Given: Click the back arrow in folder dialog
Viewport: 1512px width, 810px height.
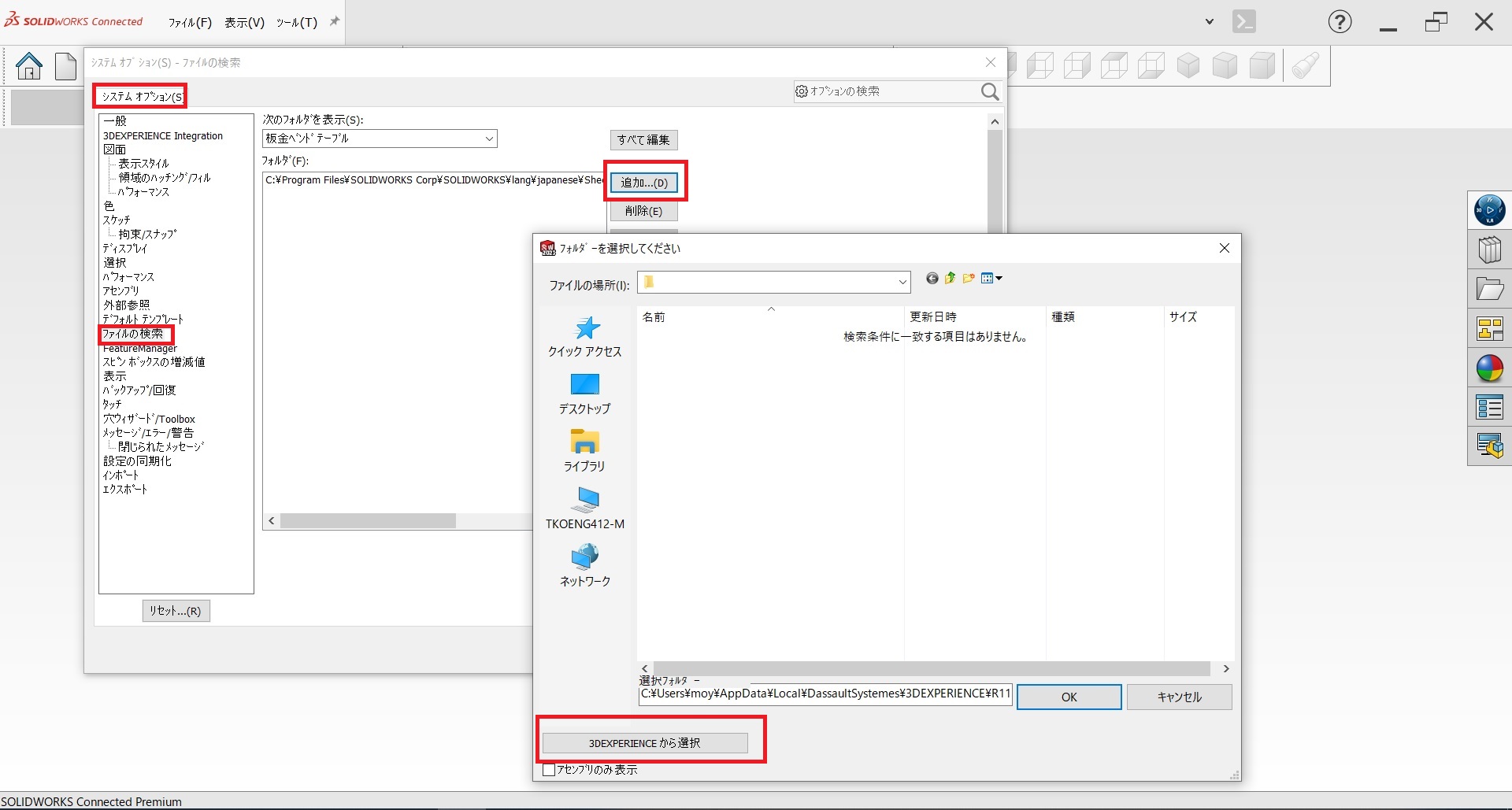Looking at the screenshot, I should click(932, 279).
